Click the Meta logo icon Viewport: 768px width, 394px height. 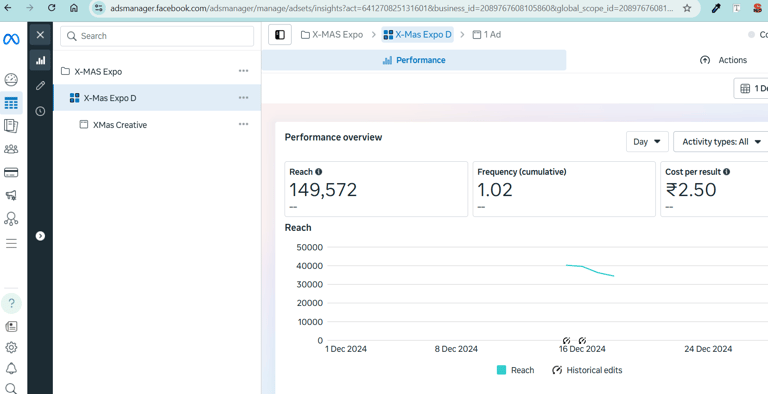(x=11, y=40)
